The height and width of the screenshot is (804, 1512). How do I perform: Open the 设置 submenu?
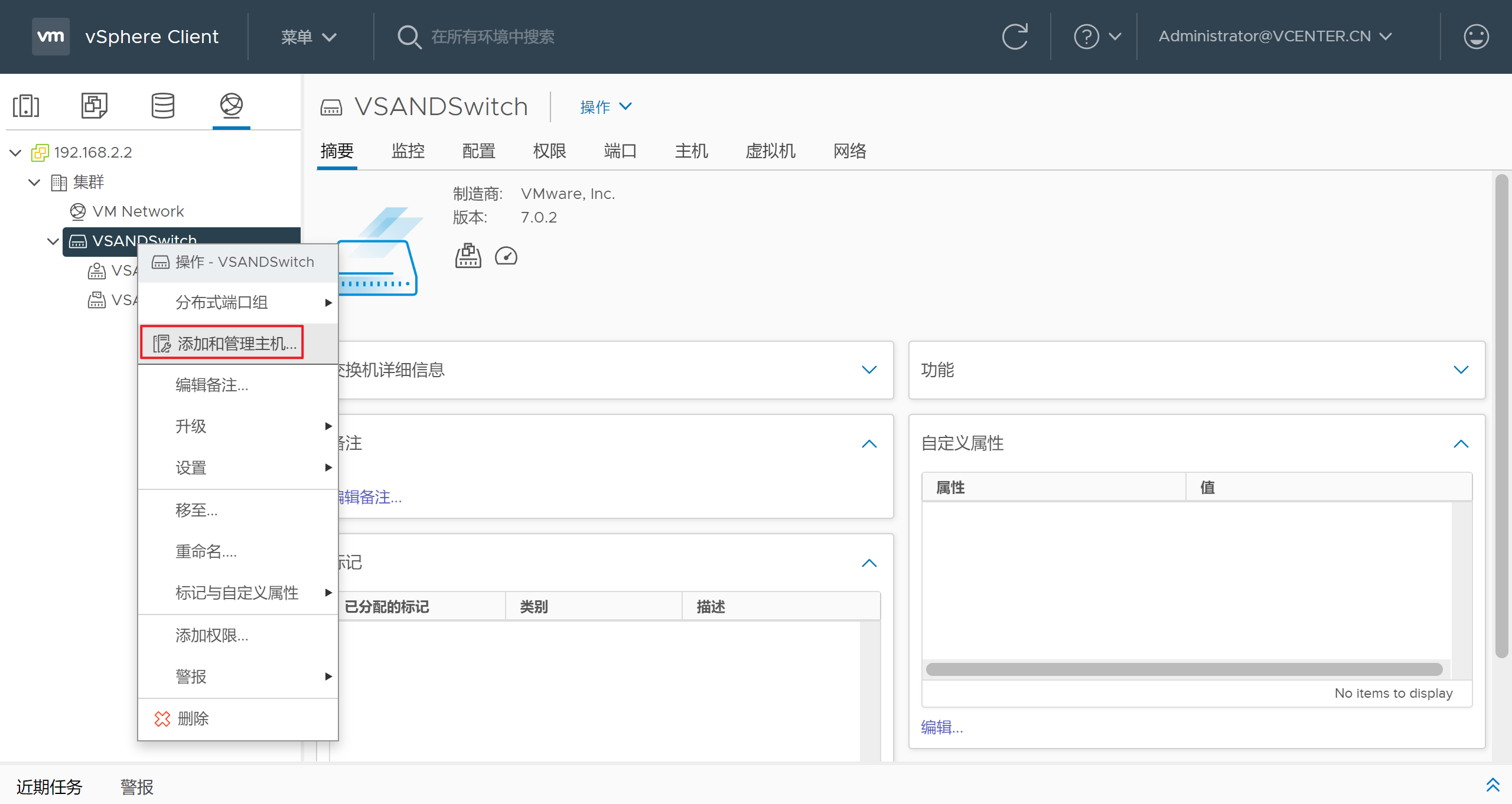[238, 468]
